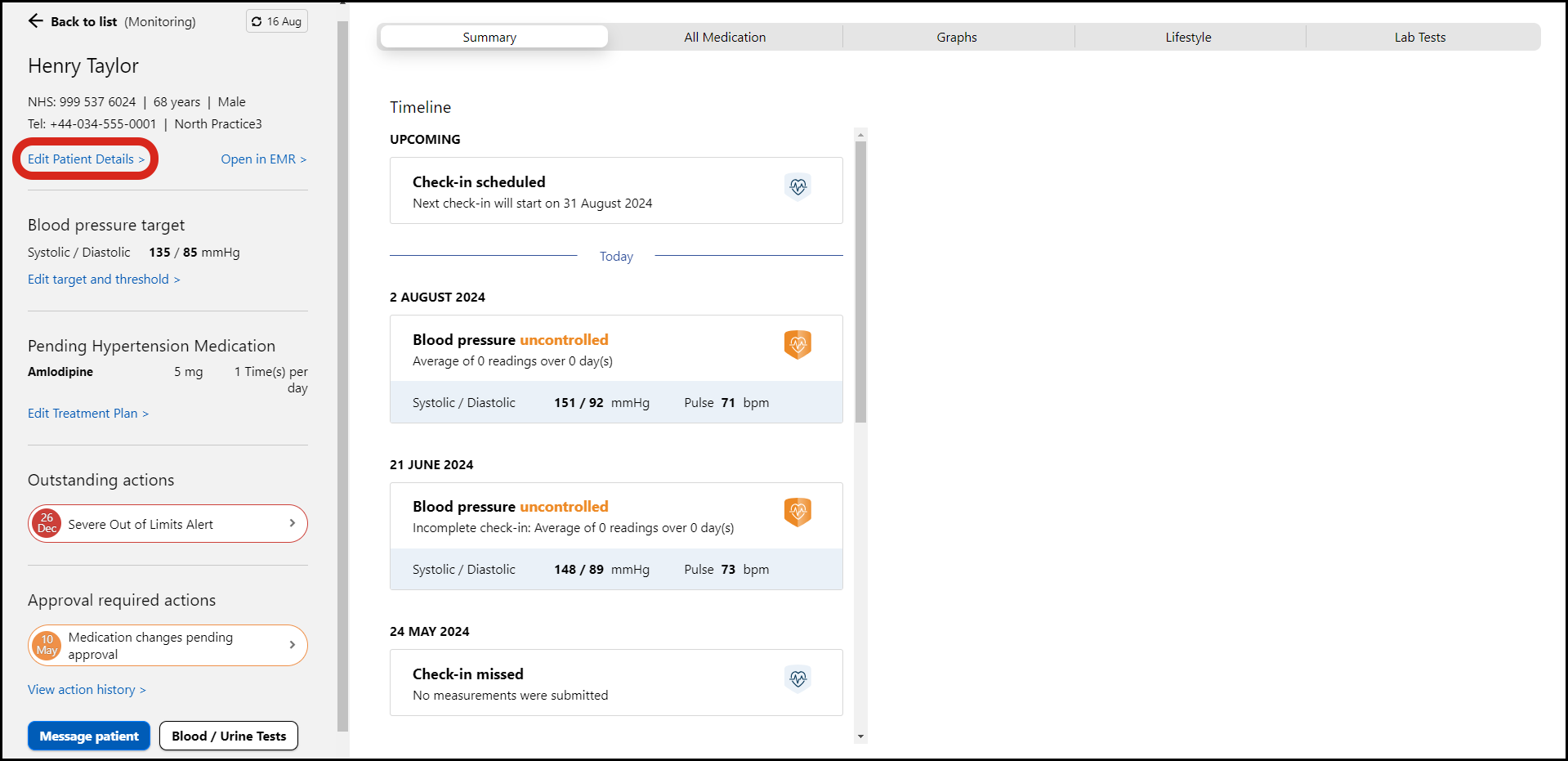Open the Graphs tab
Viewport: 1568px width, 761px height.
coord(956,38)
